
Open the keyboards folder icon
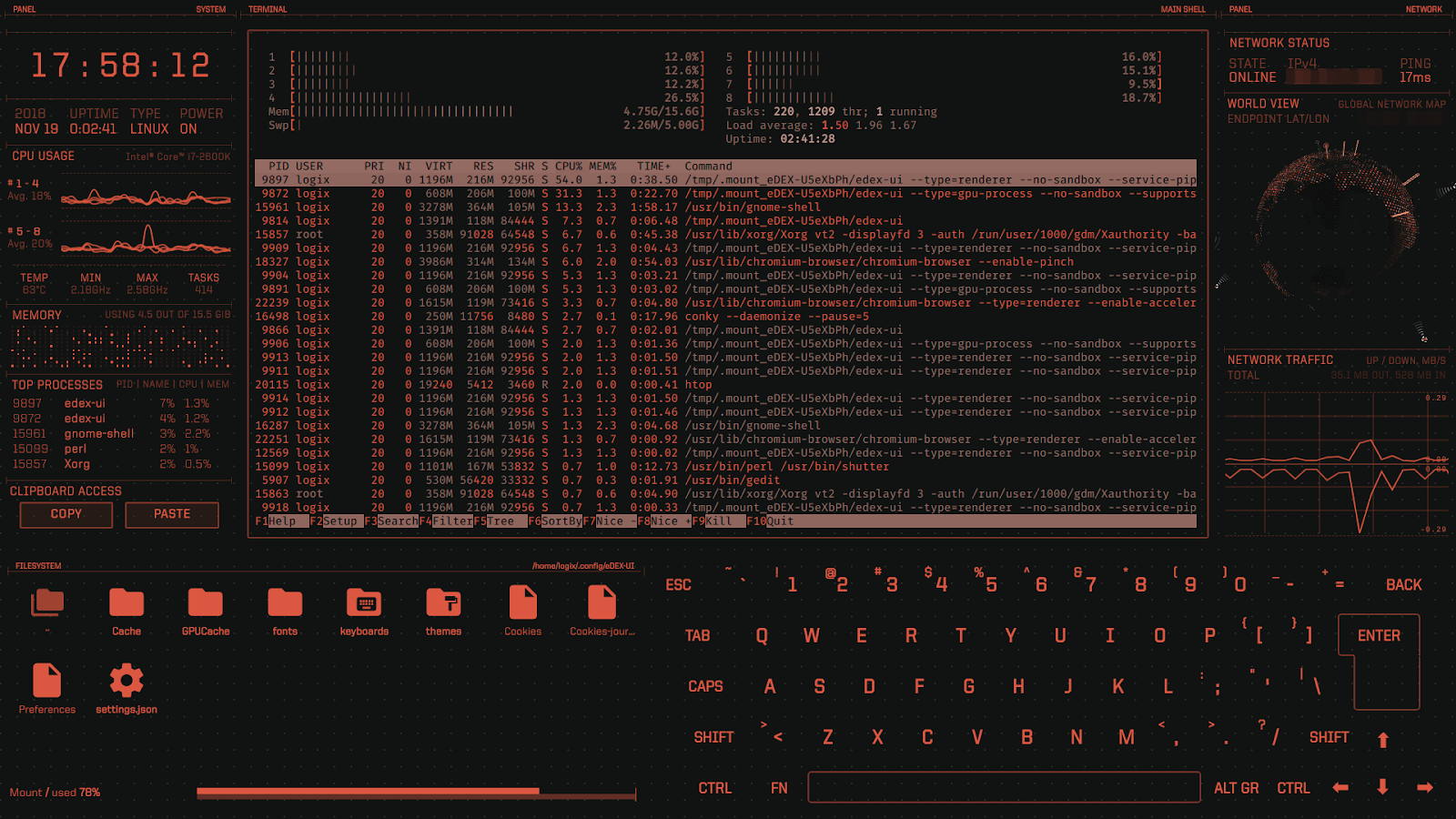[364, 603]
